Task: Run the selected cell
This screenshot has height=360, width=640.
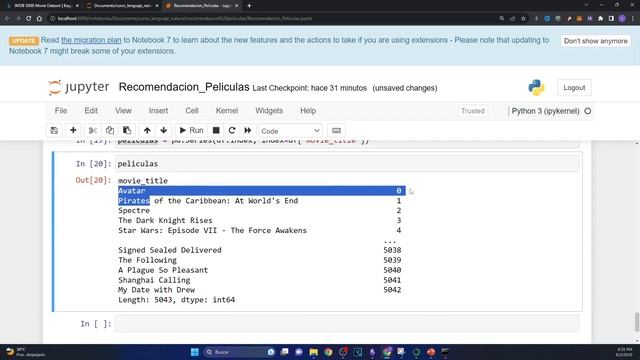Action: pos(191,131)
